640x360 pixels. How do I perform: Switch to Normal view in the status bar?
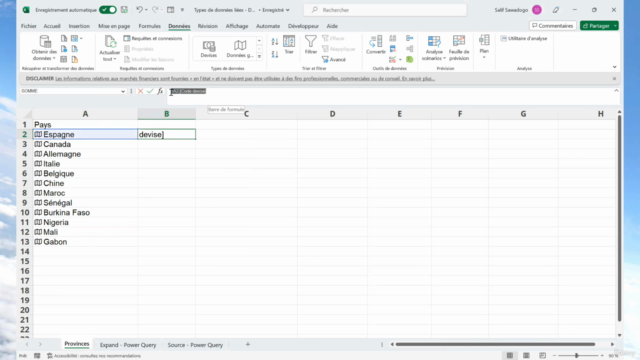[510, 356]
